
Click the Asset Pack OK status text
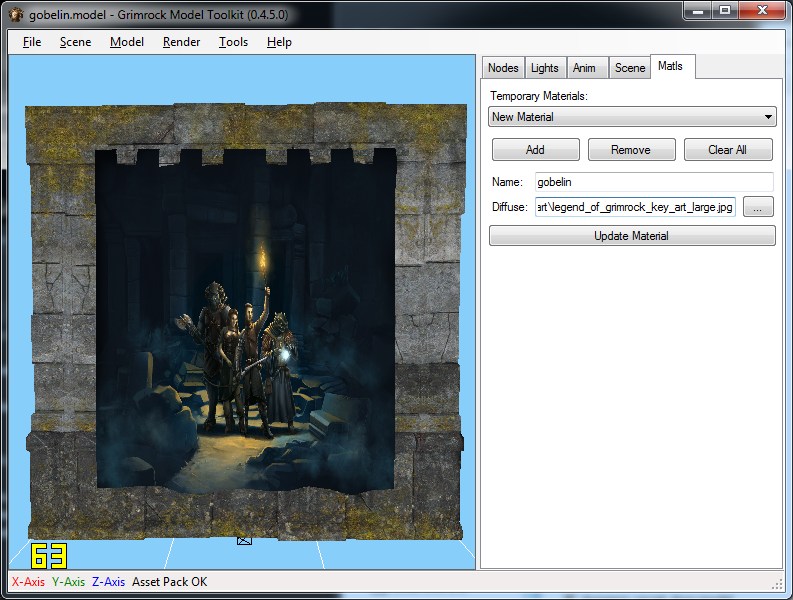tap(170, 582)
